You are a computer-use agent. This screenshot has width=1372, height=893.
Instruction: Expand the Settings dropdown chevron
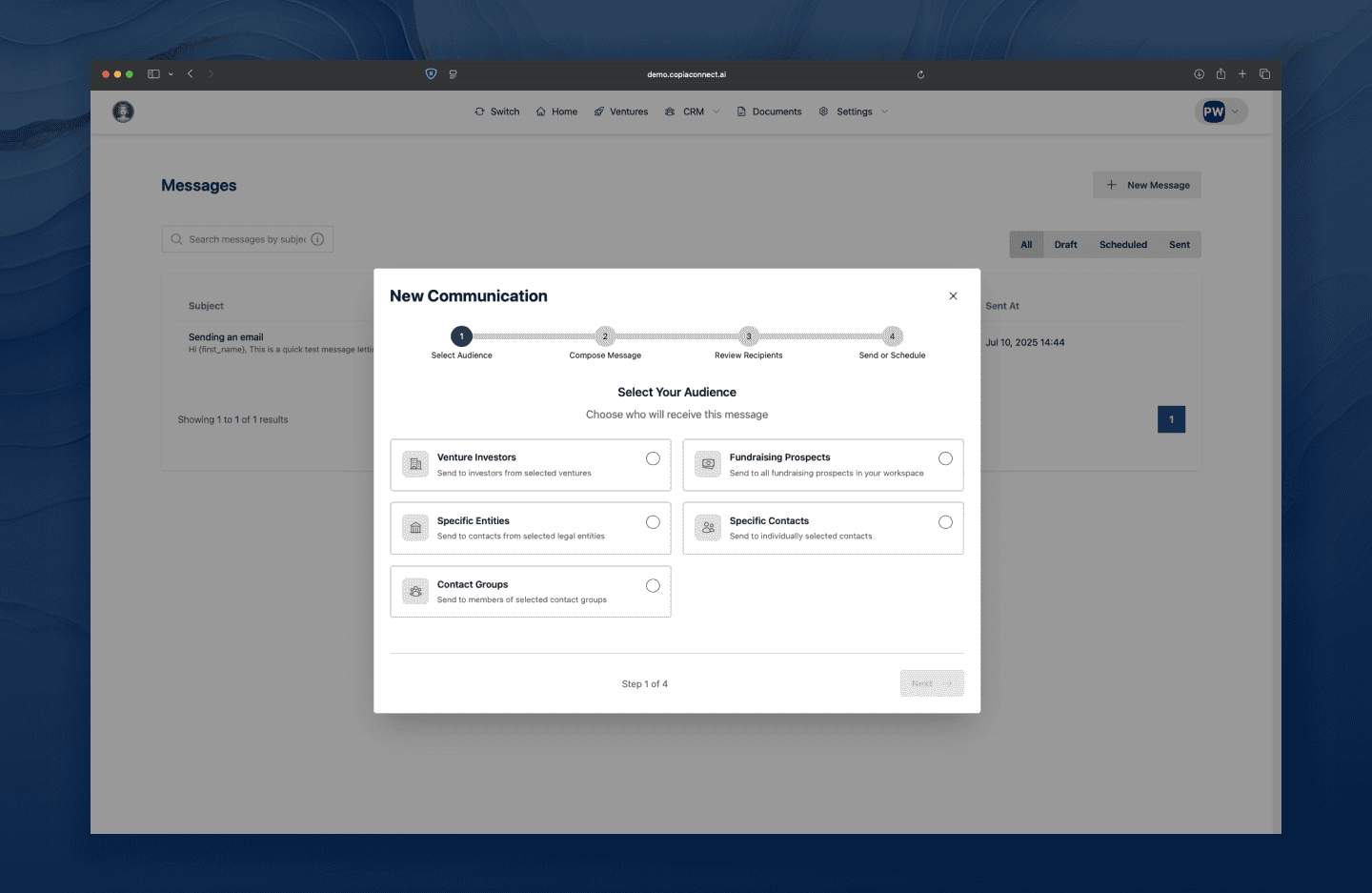click(x=883, y=112)
